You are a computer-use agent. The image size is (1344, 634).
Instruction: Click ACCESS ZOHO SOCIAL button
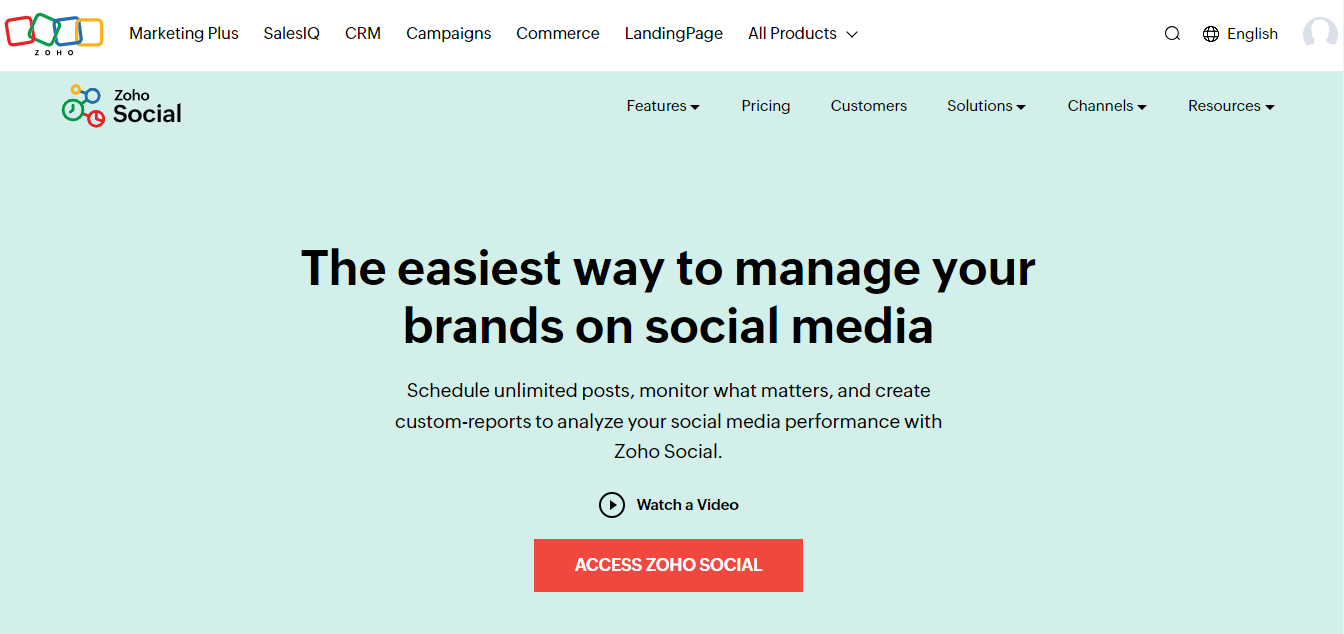(668, 565)
